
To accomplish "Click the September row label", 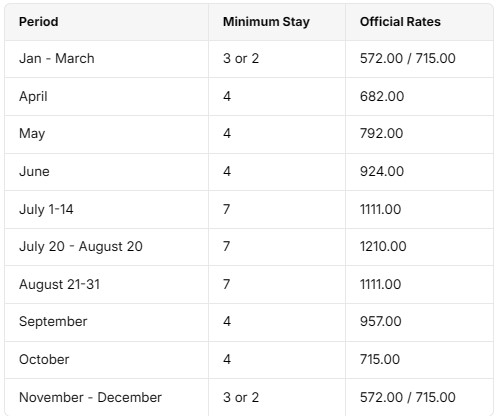I will [53, 322].
